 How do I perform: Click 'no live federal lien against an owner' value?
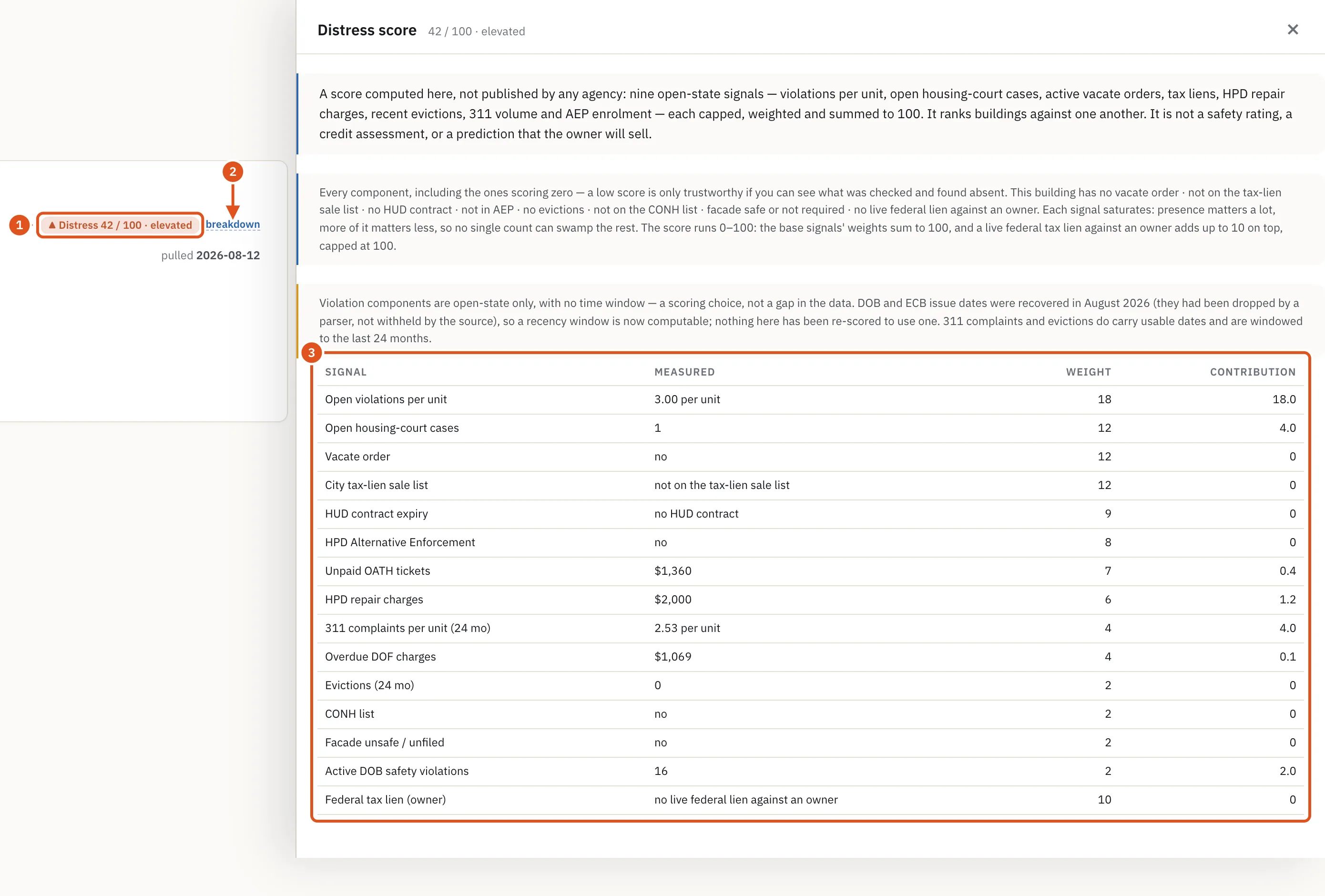pyautogui.click(x=746, y=800)
